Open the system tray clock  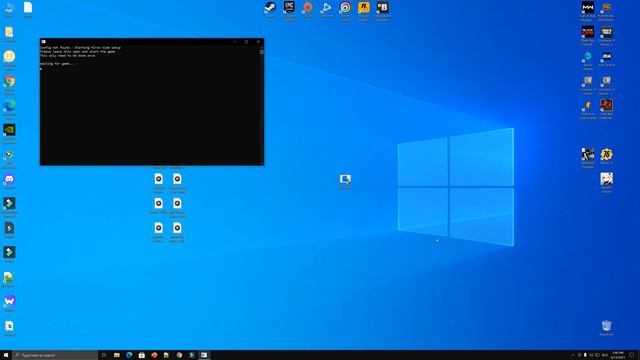[x=618, y=355]
